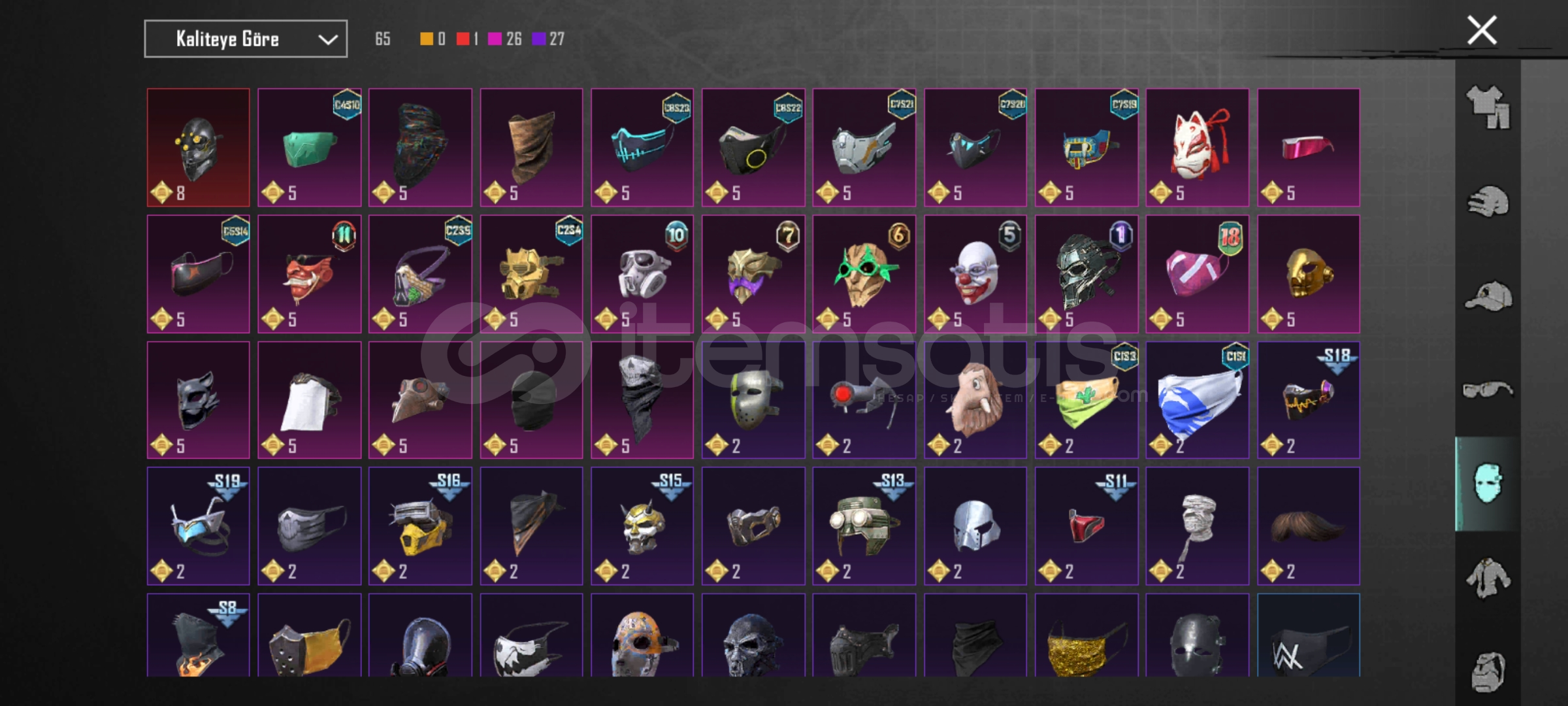Open the jacket category icon
This screenshot has width=1568, height=706.
[x=1488, y=578]
